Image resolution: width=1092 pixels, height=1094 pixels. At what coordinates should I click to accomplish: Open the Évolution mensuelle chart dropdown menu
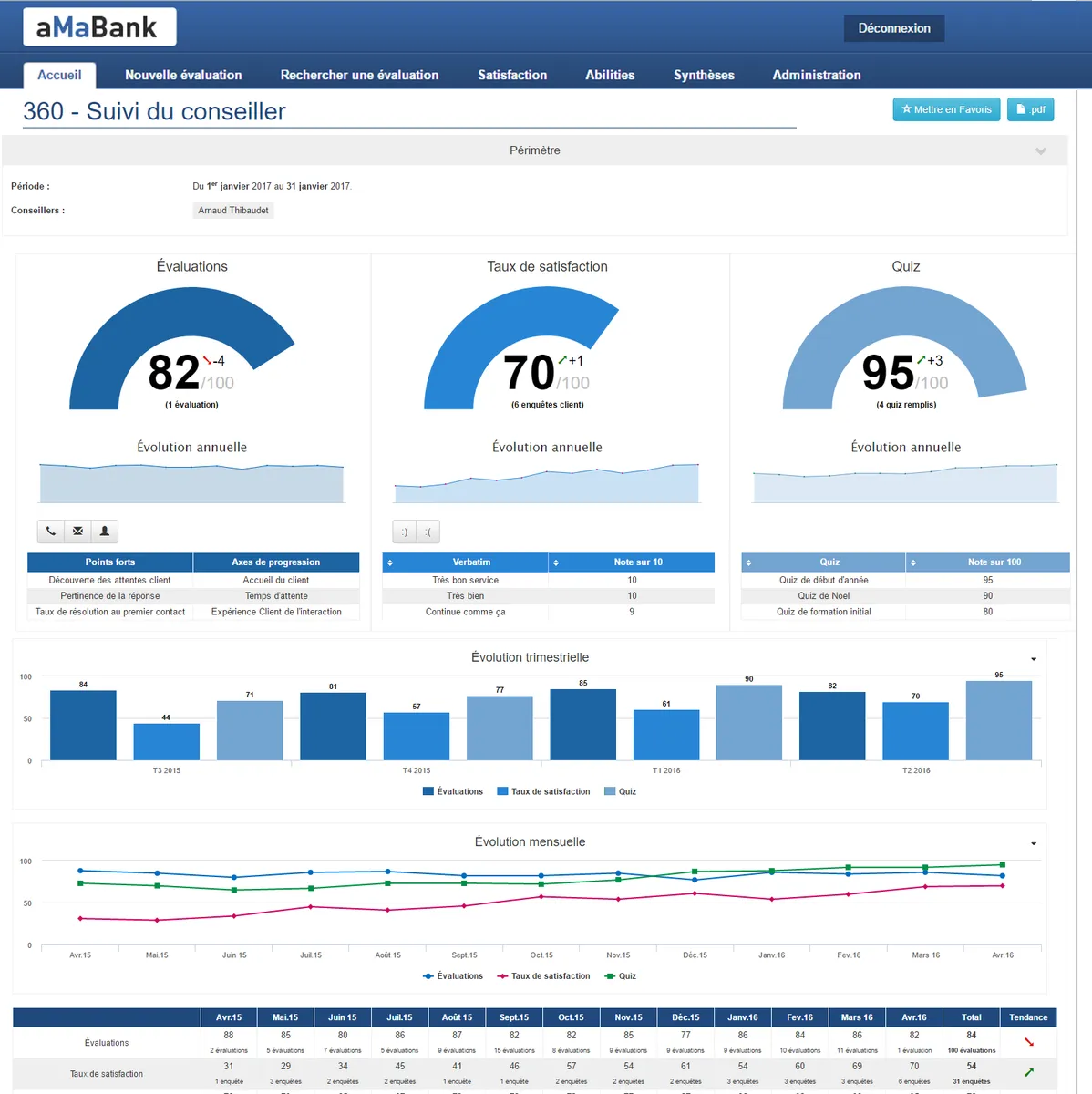pos(1034,844)
